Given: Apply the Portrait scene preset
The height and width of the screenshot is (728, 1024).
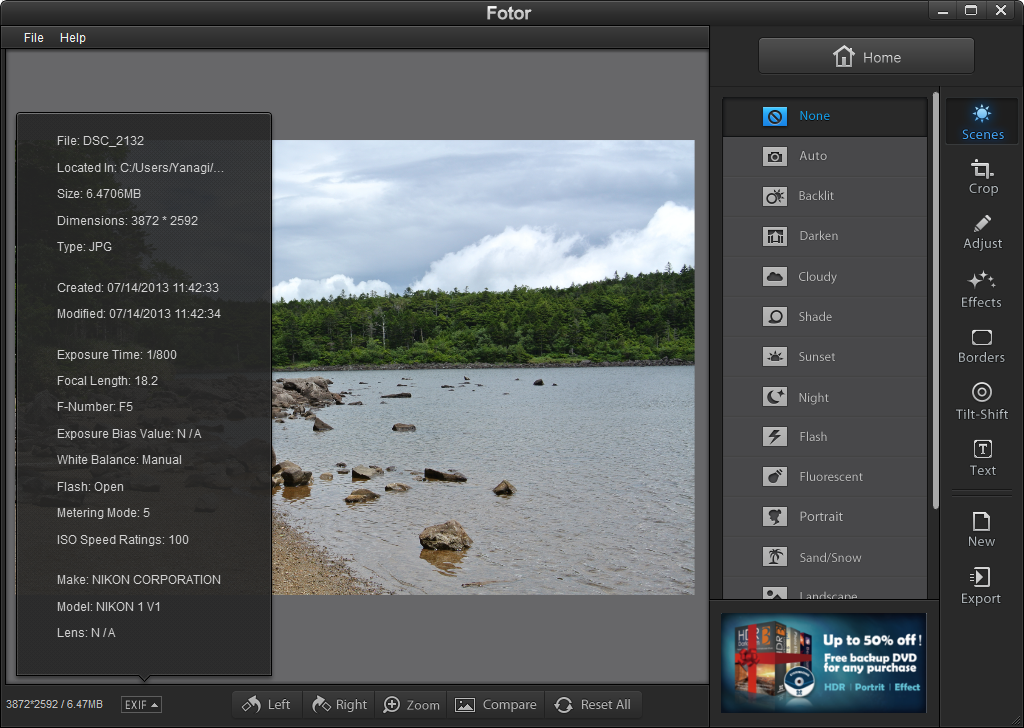Looking at the screenshot, I should [825, 517].
